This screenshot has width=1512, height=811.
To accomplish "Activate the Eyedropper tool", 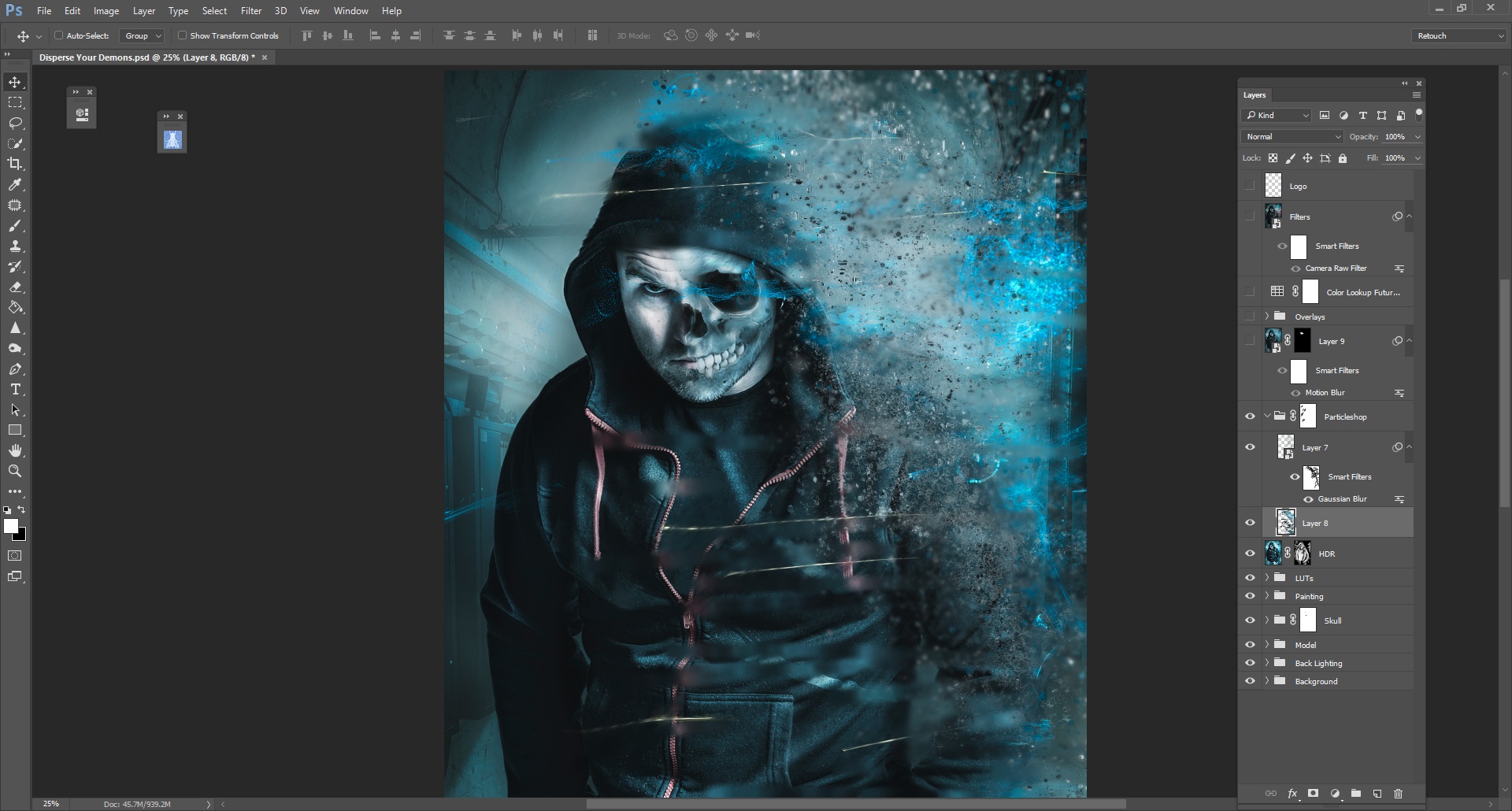I will click(x=15, y=185).
